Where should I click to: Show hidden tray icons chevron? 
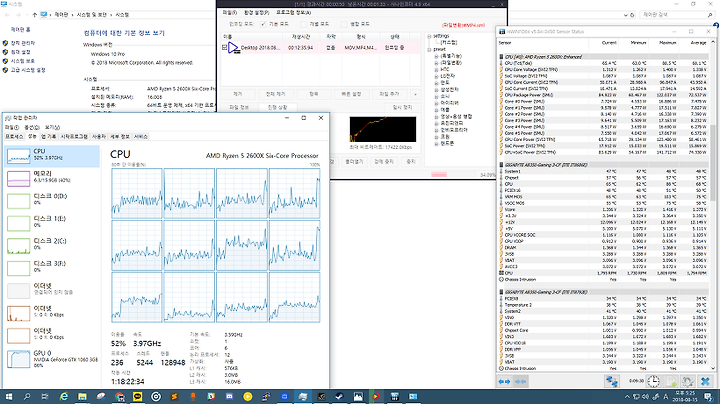click(627, 397)
